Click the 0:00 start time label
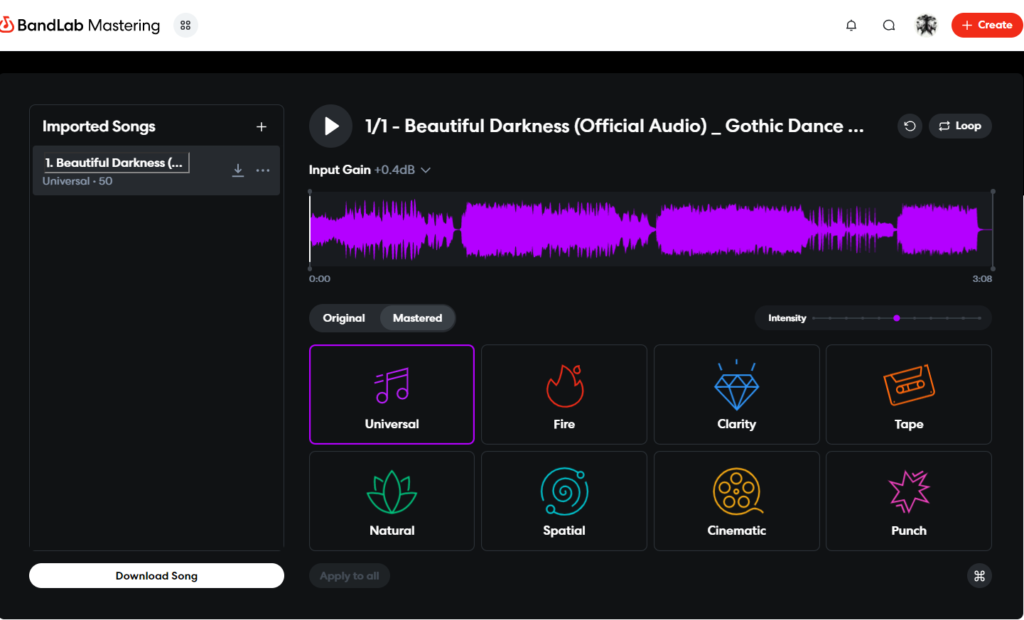 click(x=319, y=279)
